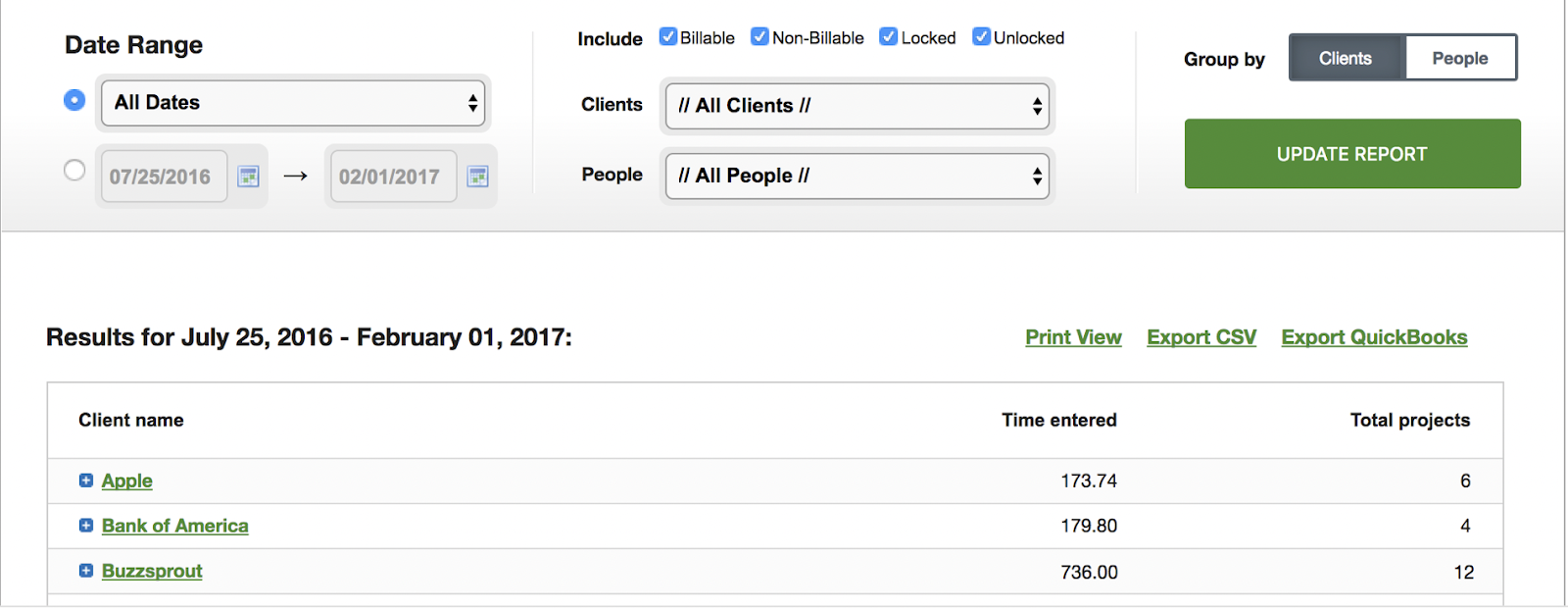
Task: Disable the Unlocked checkbox
Action: coord(981,37)
